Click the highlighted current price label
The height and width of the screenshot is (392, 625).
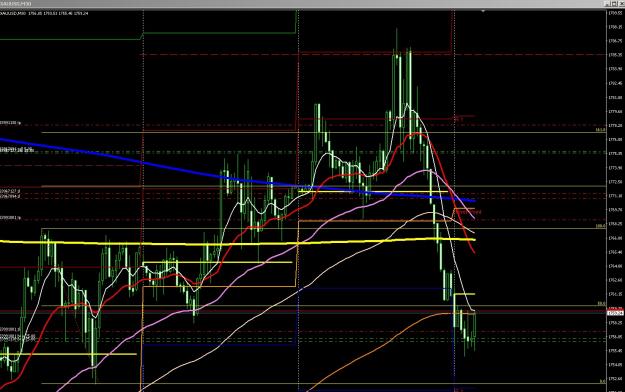click(615, 313)
